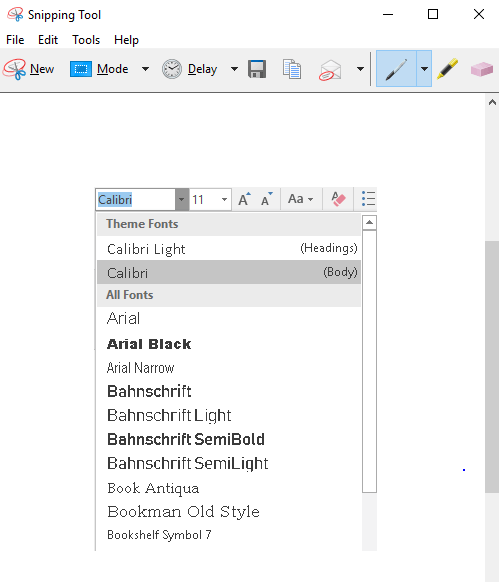Open the File menu
The height and width of the screenshot is (582, 499).
click(15, 40)
